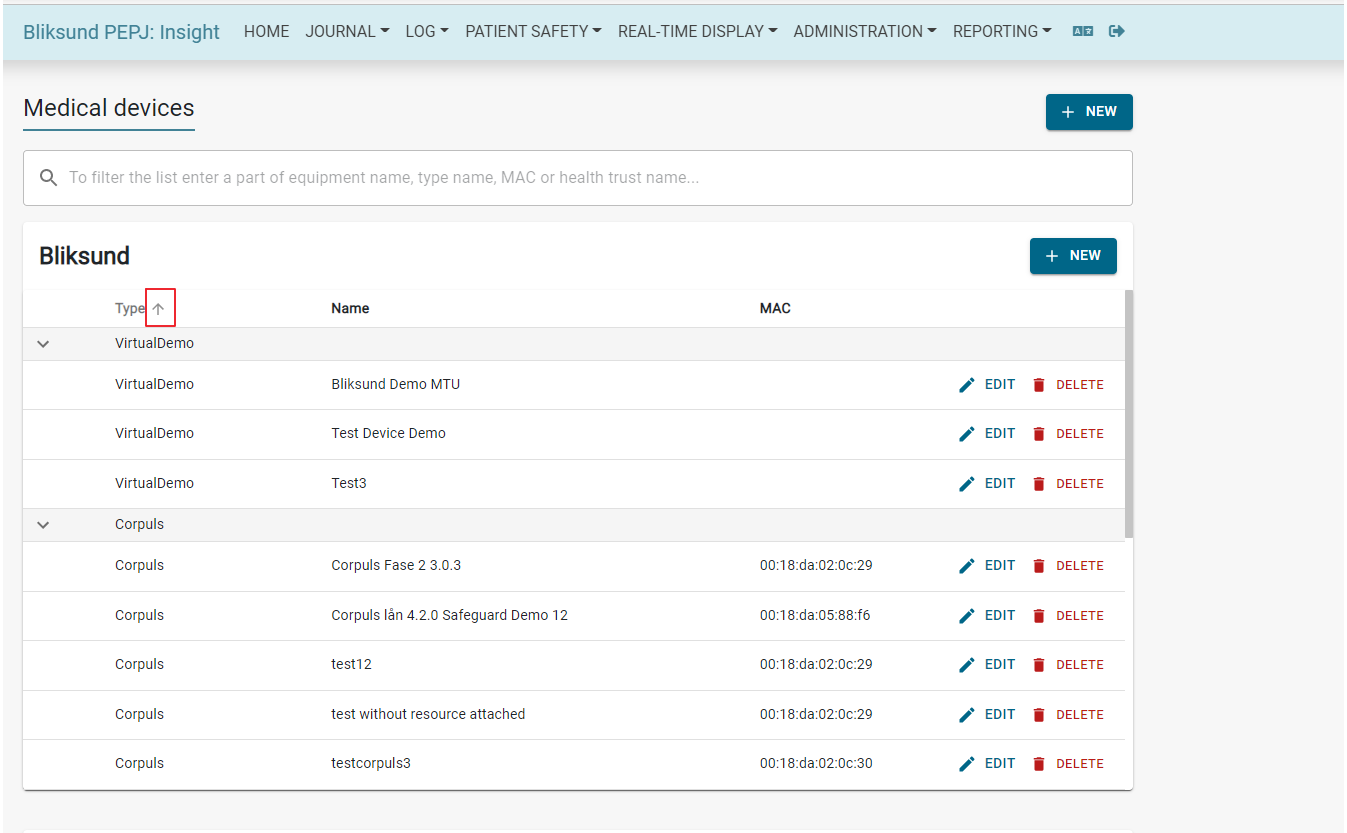Click trash icon for test without resource attached

pos(1038,715)
